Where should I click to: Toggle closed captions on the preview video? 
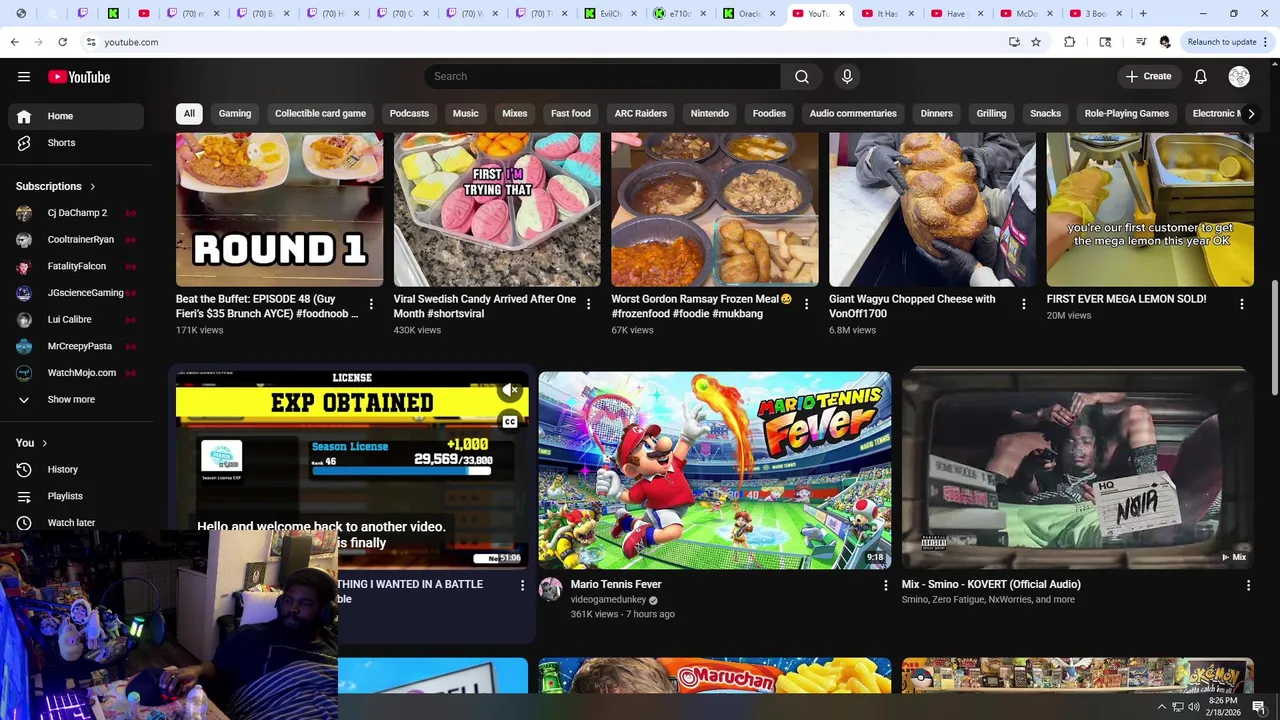click(x=510, y=421)
